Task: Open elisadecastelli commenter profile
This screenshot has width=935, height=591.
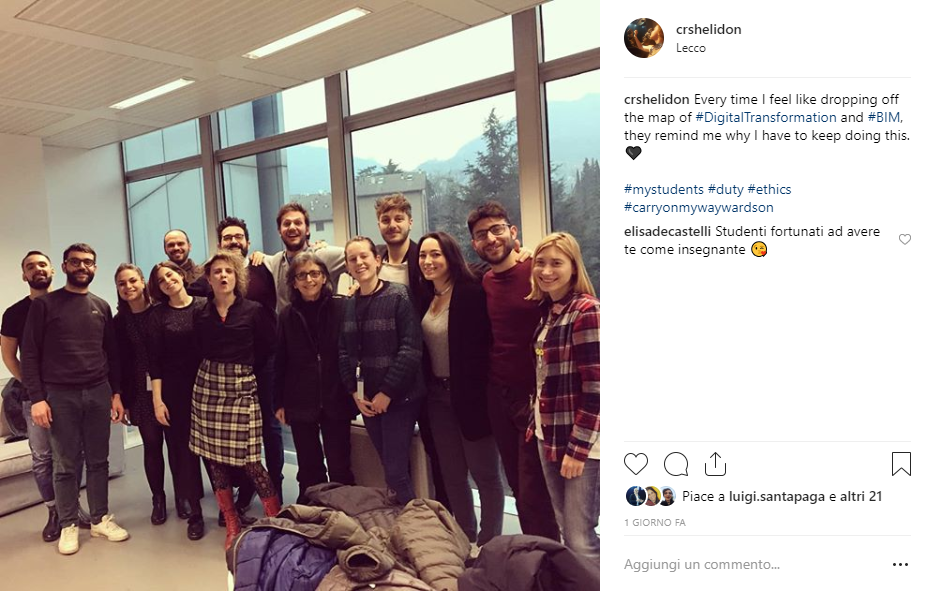Action: click(x=667, y=231)
